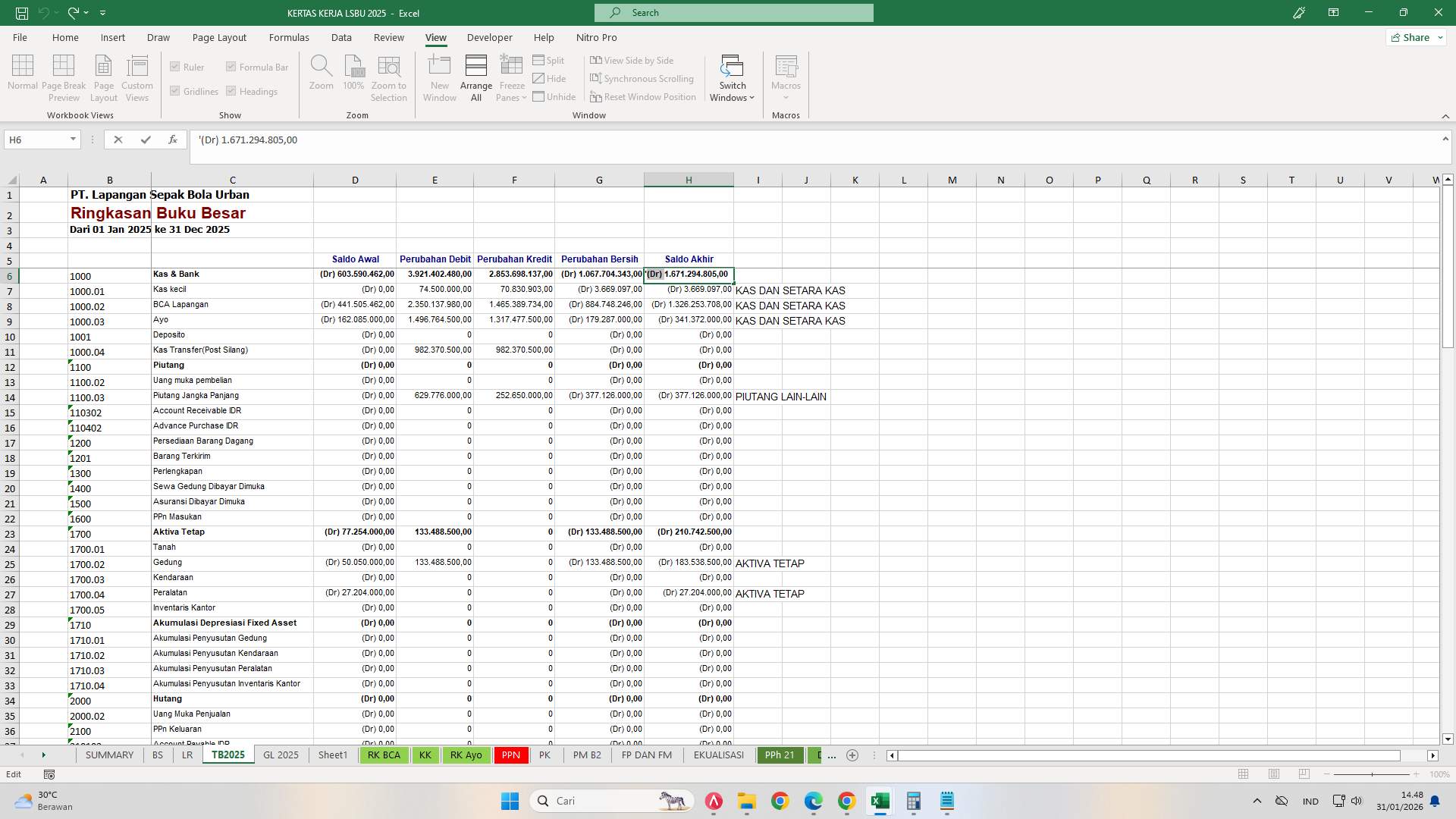1456x819 pixels.
Task: Open the Switch Windows dropdown
Action: pyautogui.click(x=731, y=78)
